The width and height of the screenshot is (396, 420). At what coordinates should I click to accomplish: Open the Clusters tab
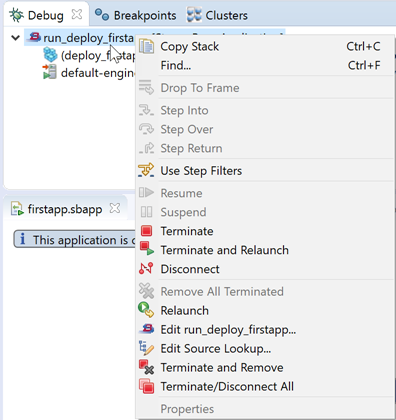217,15
